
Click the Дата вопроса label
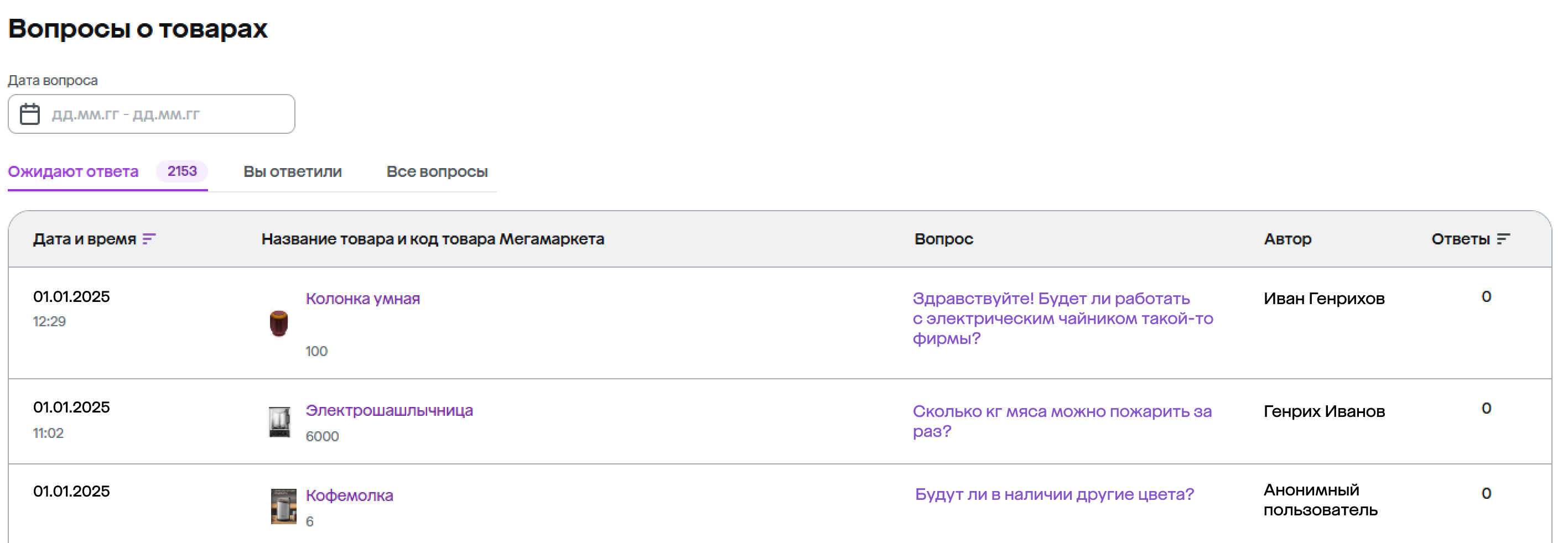53,80
